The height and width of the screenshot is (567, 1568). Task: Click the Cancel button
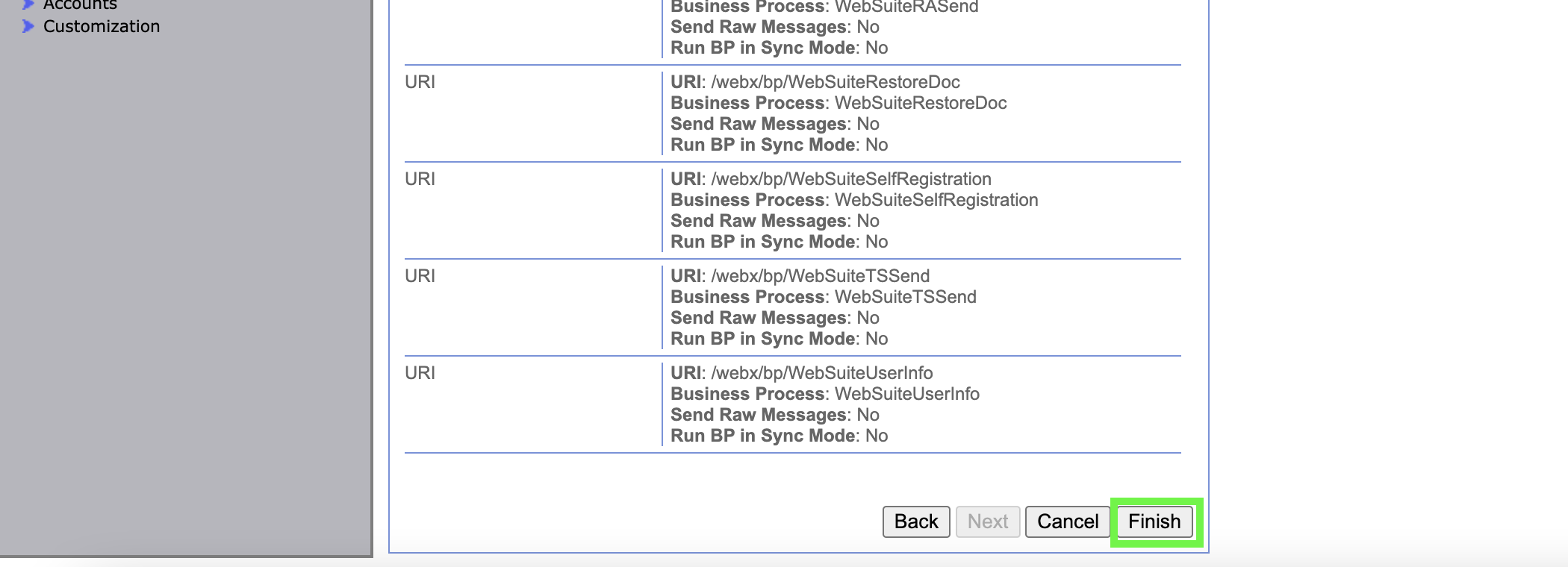[x=1068, y=521]
